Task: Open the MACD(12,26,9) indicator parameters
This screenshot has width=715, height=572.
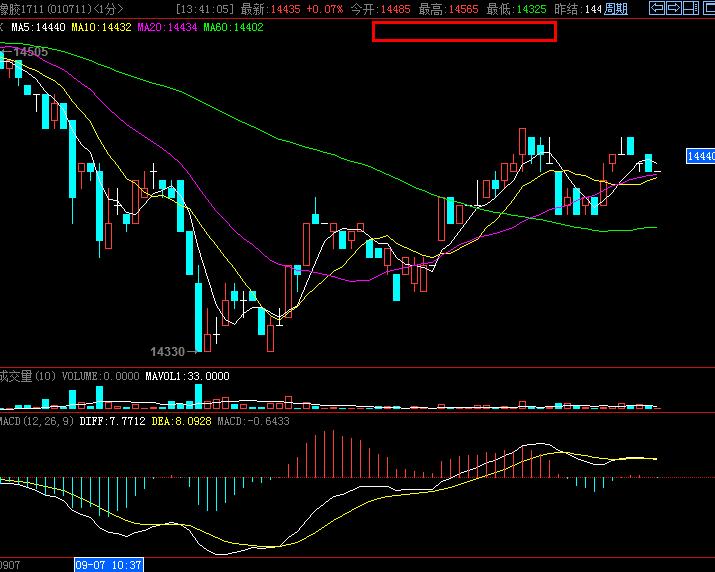Action: (37, 423)
